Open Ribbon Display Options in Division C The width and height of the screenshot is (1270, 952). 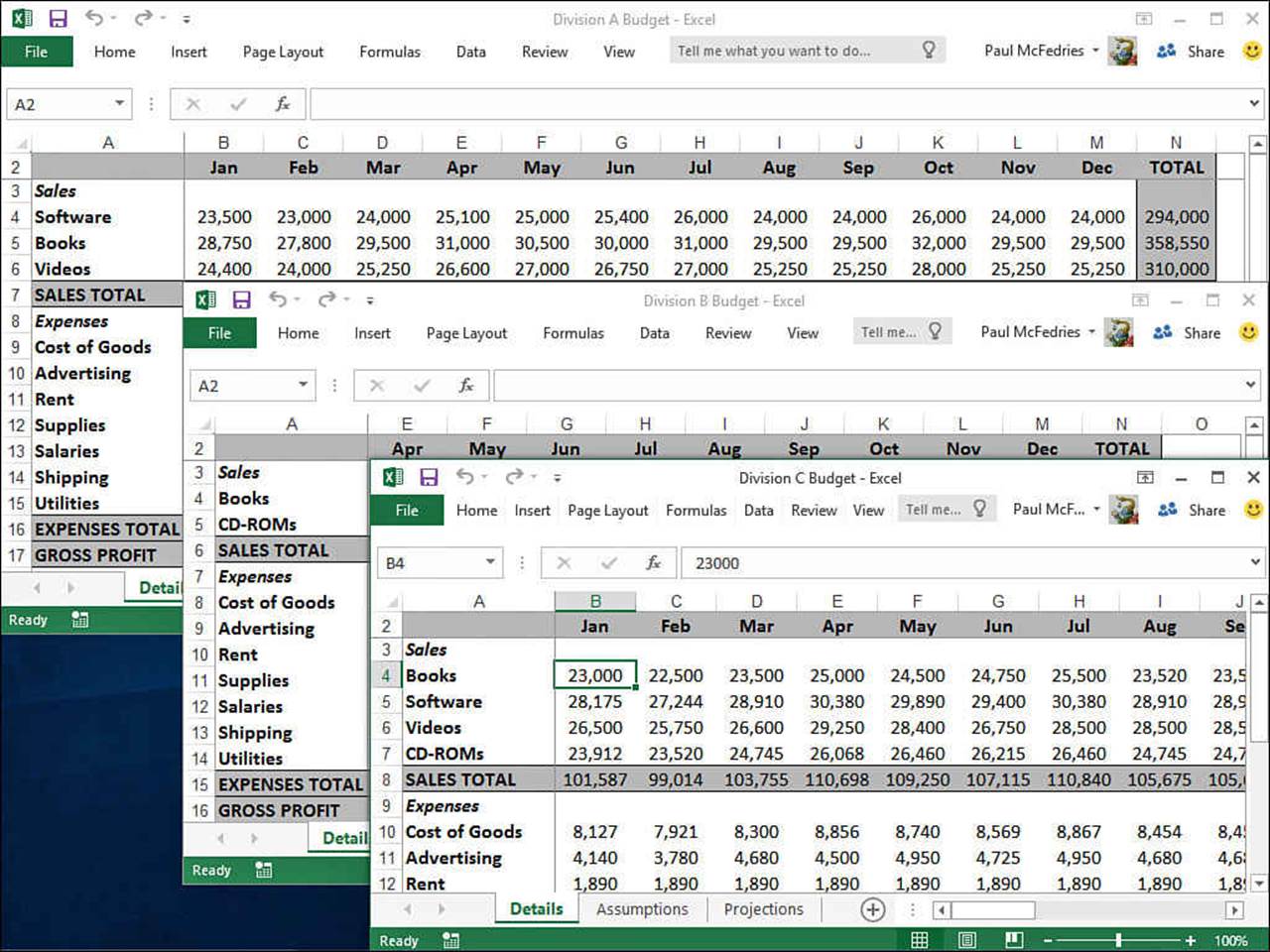pos(1145,477)
